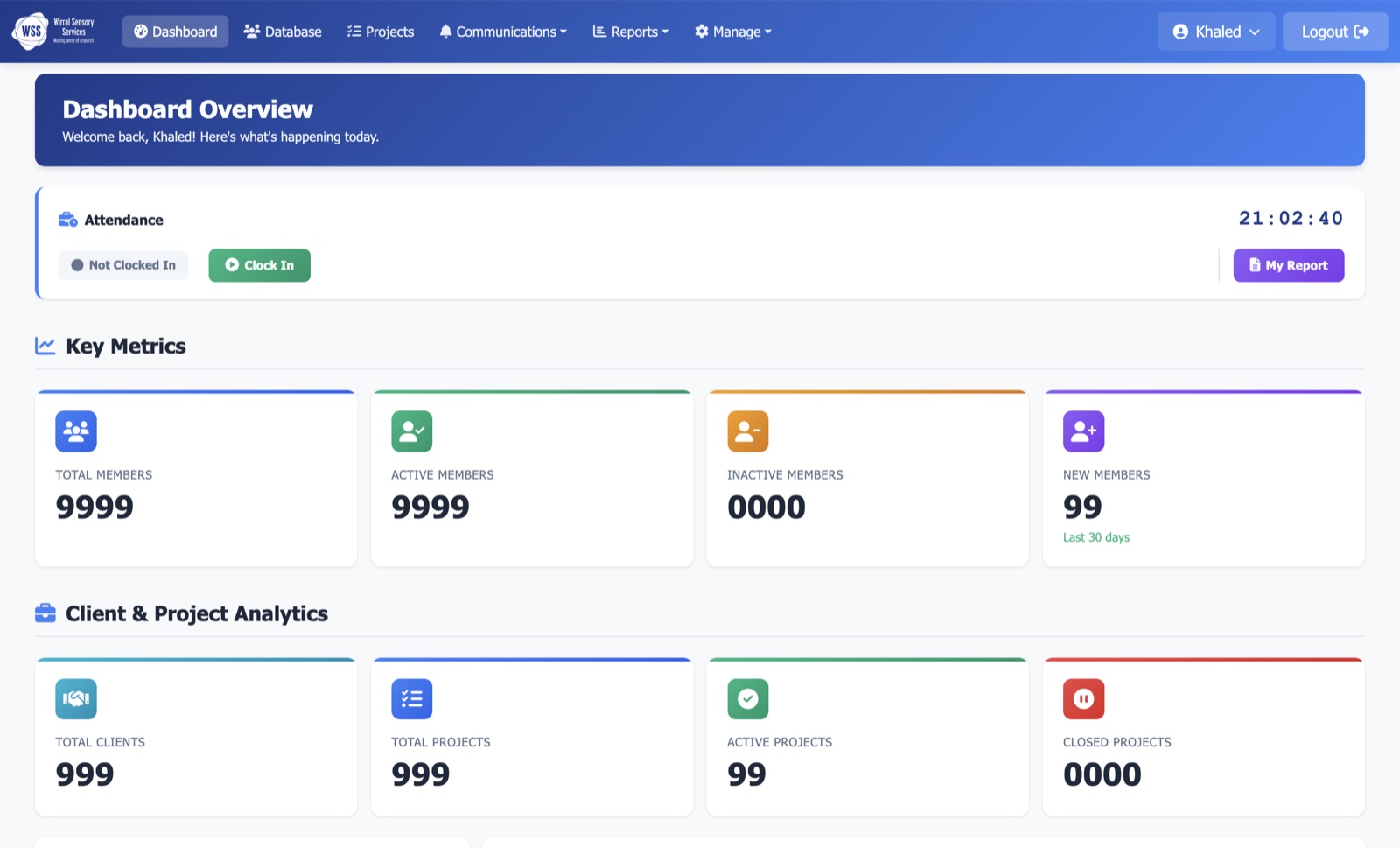This screenshot has height=848, width=1400.
Task: Click the Total Clients handshake icon
Action: 76,699
